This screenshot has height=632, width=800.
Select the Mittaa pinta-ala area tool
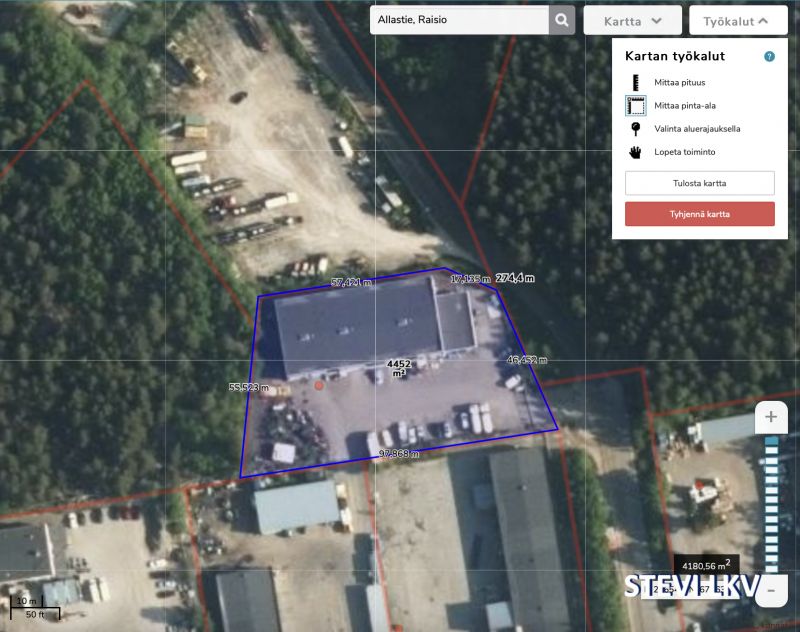(635, 106)
